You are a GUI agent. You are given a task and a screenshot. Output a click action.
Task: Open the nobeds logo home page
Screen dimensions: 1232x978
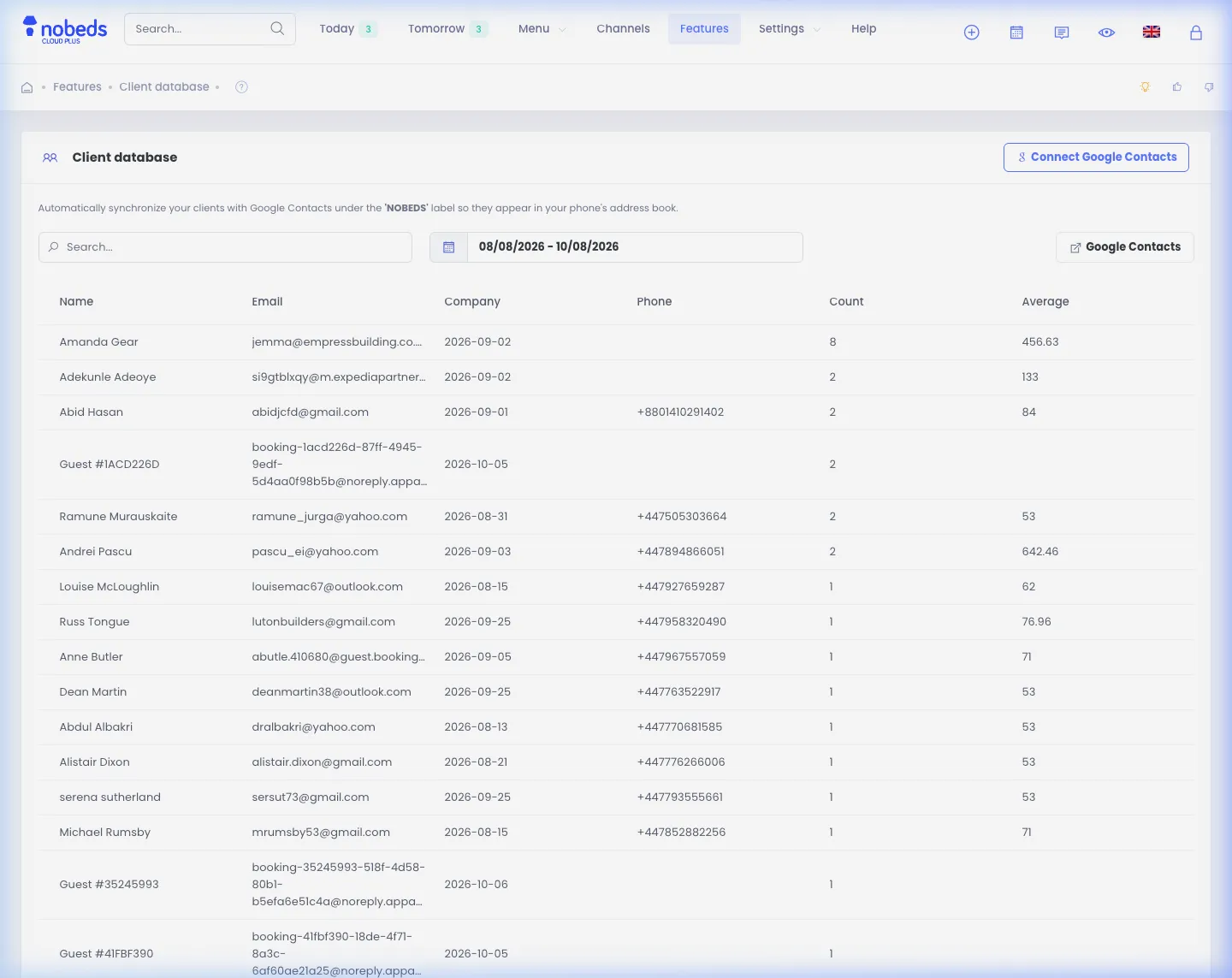point(64,29)
